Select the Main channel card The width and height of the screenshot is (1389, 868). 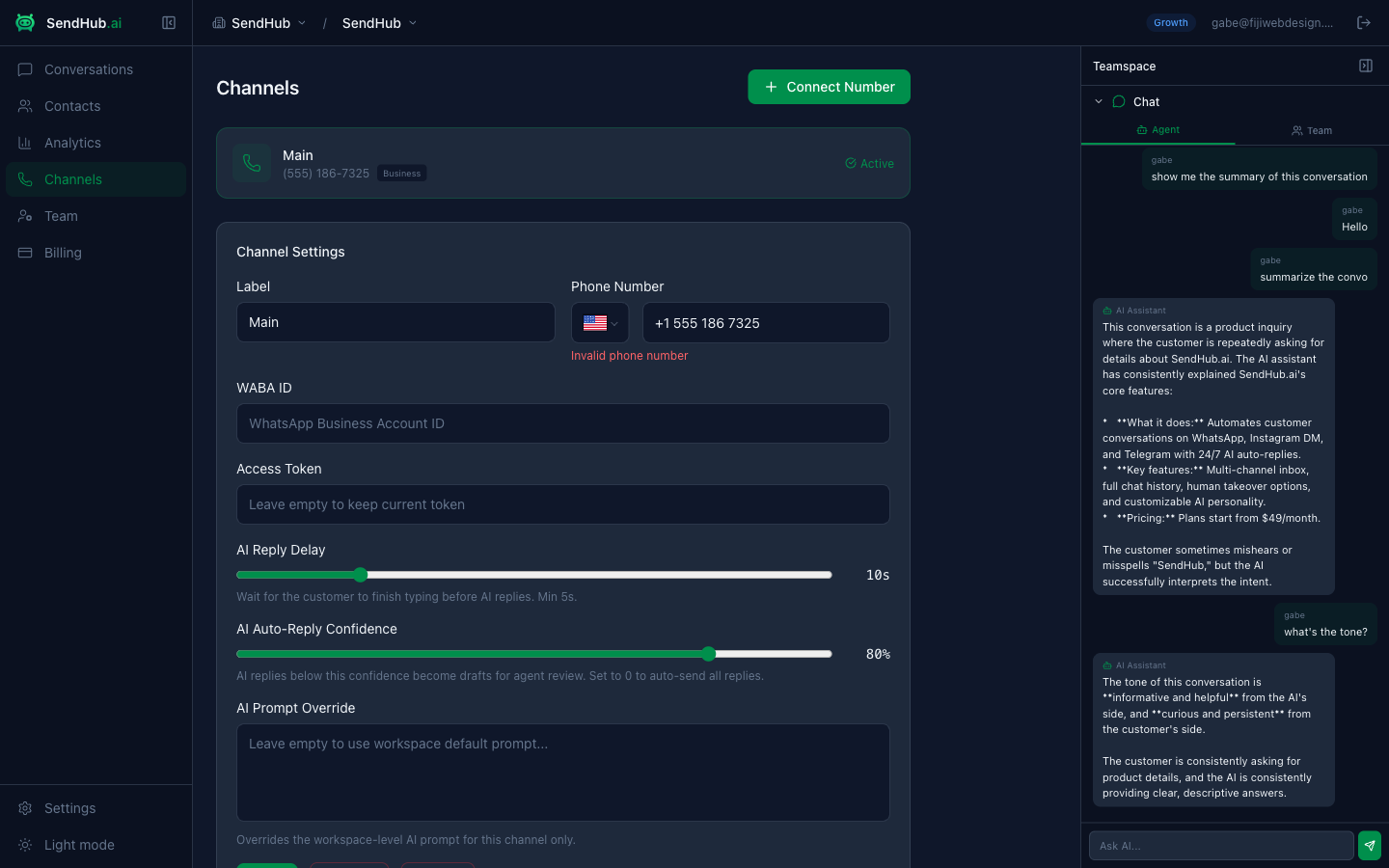click(x=563, y=163)
